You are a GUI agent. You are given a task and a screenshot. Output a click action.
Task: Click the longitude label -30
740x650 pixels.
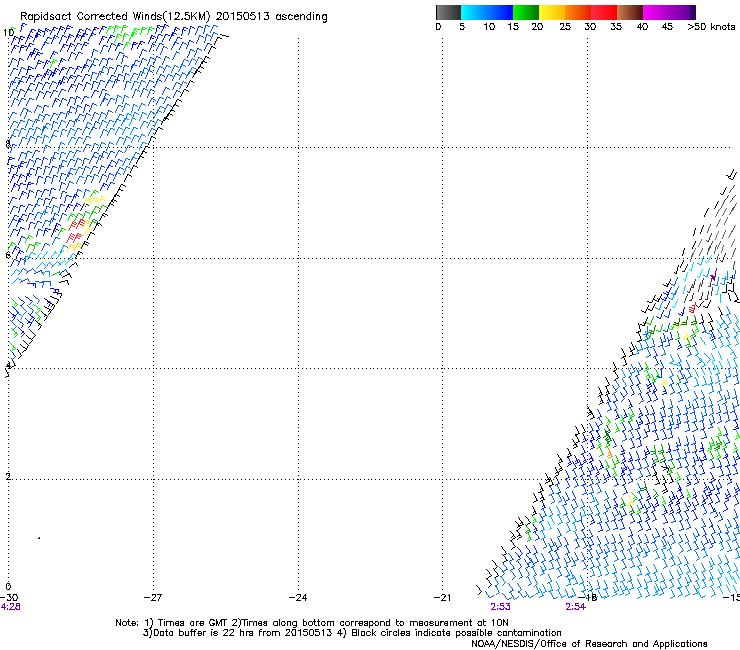coord(9,598)
